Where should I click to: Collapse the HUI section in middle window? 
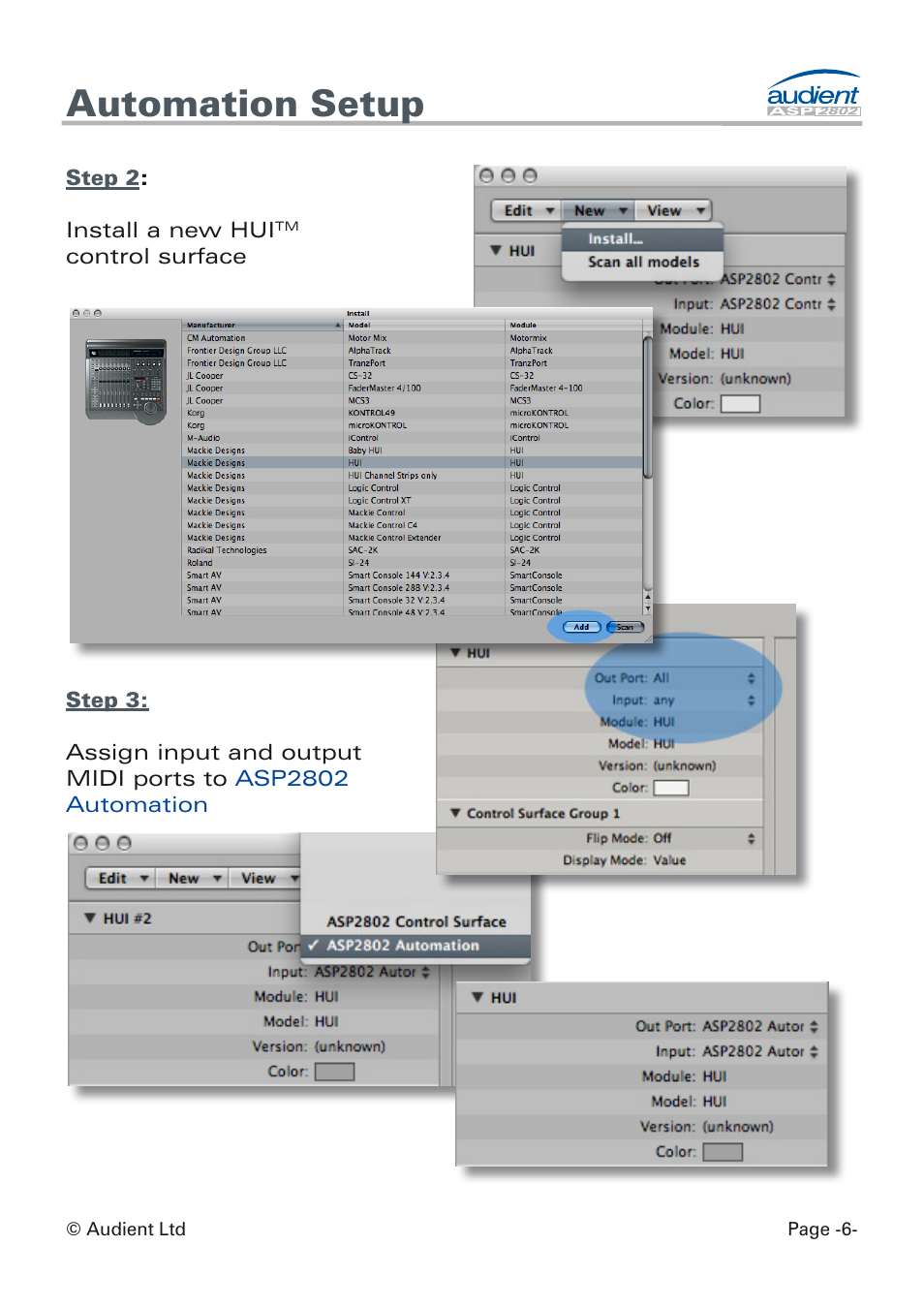455,653
